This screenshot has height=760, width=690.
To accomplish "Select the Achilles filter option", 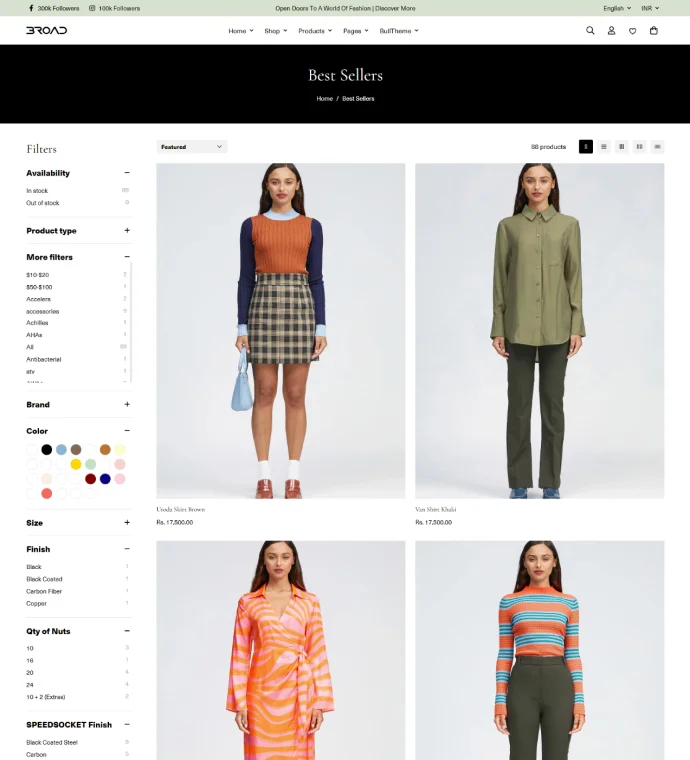I will coord(37,323).
